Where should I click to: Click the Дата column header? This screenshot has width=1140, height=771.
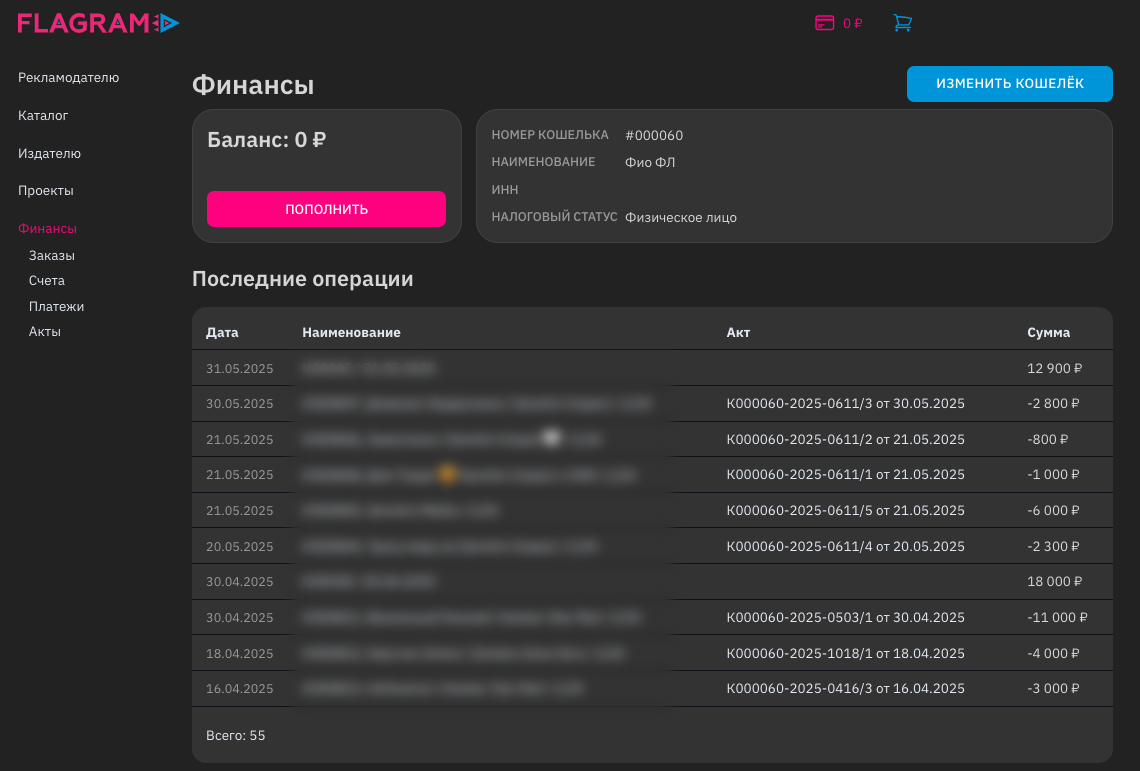tap(222, 332)
